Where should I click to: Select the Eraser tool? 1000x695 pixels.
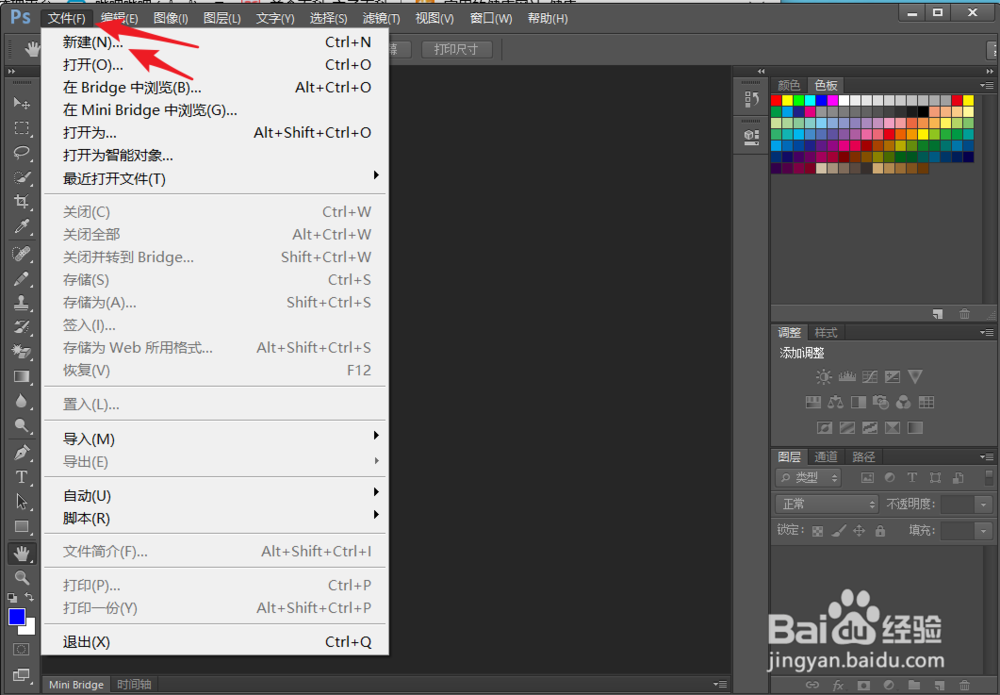tap(22, 351)
